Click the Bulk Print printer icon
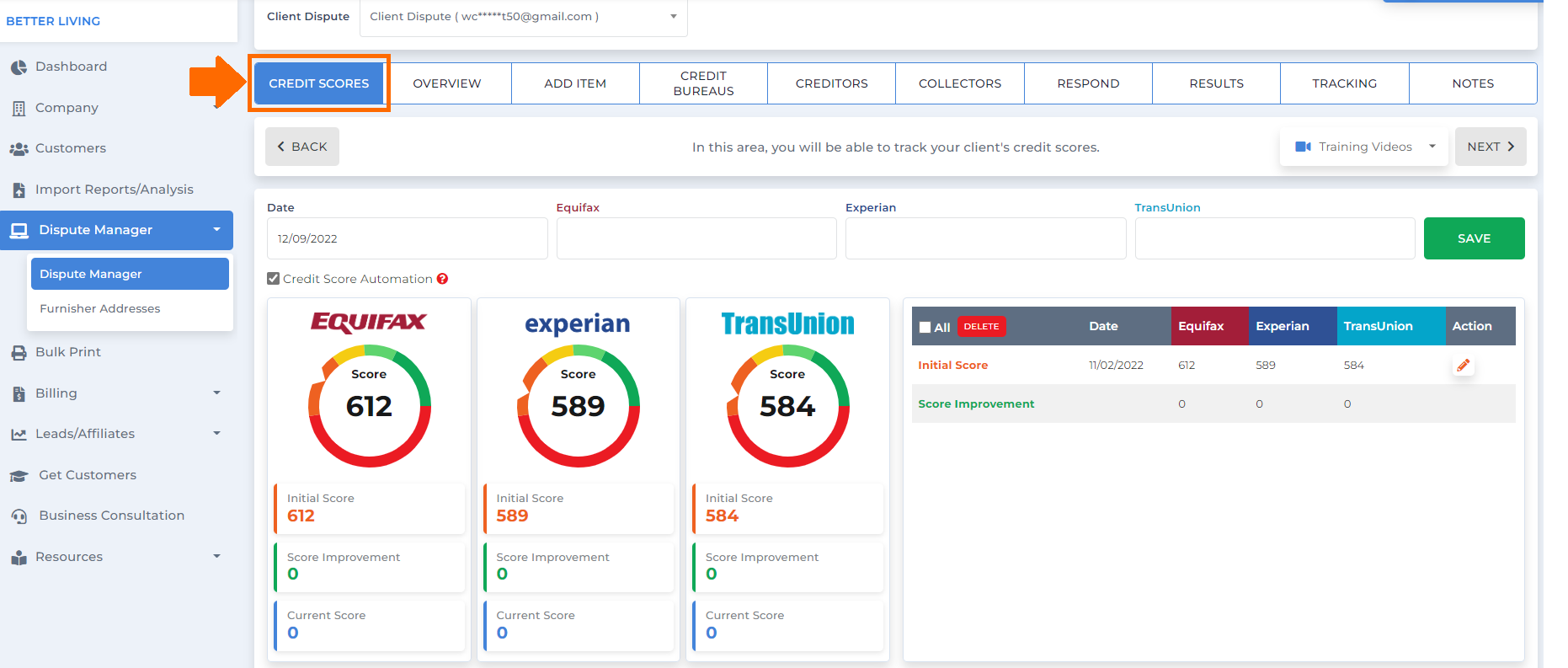This screenshot has width=1568, height=668. [x=19, y=353]
